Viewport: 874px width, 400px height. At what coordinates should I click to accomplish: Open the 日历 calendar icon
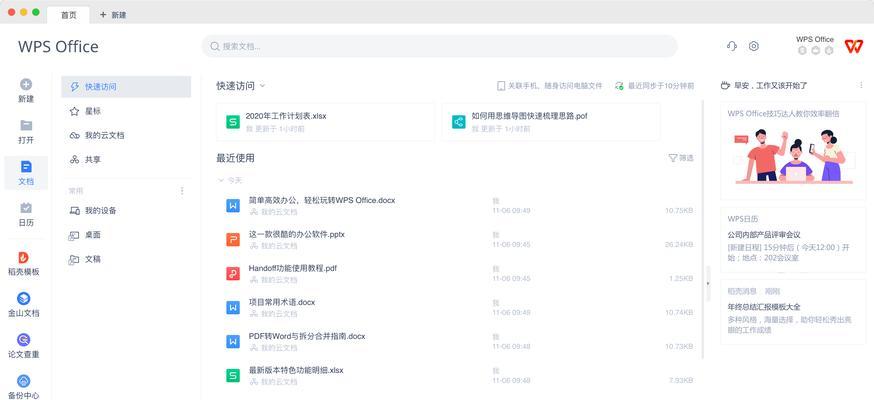(x=26, y=208)
